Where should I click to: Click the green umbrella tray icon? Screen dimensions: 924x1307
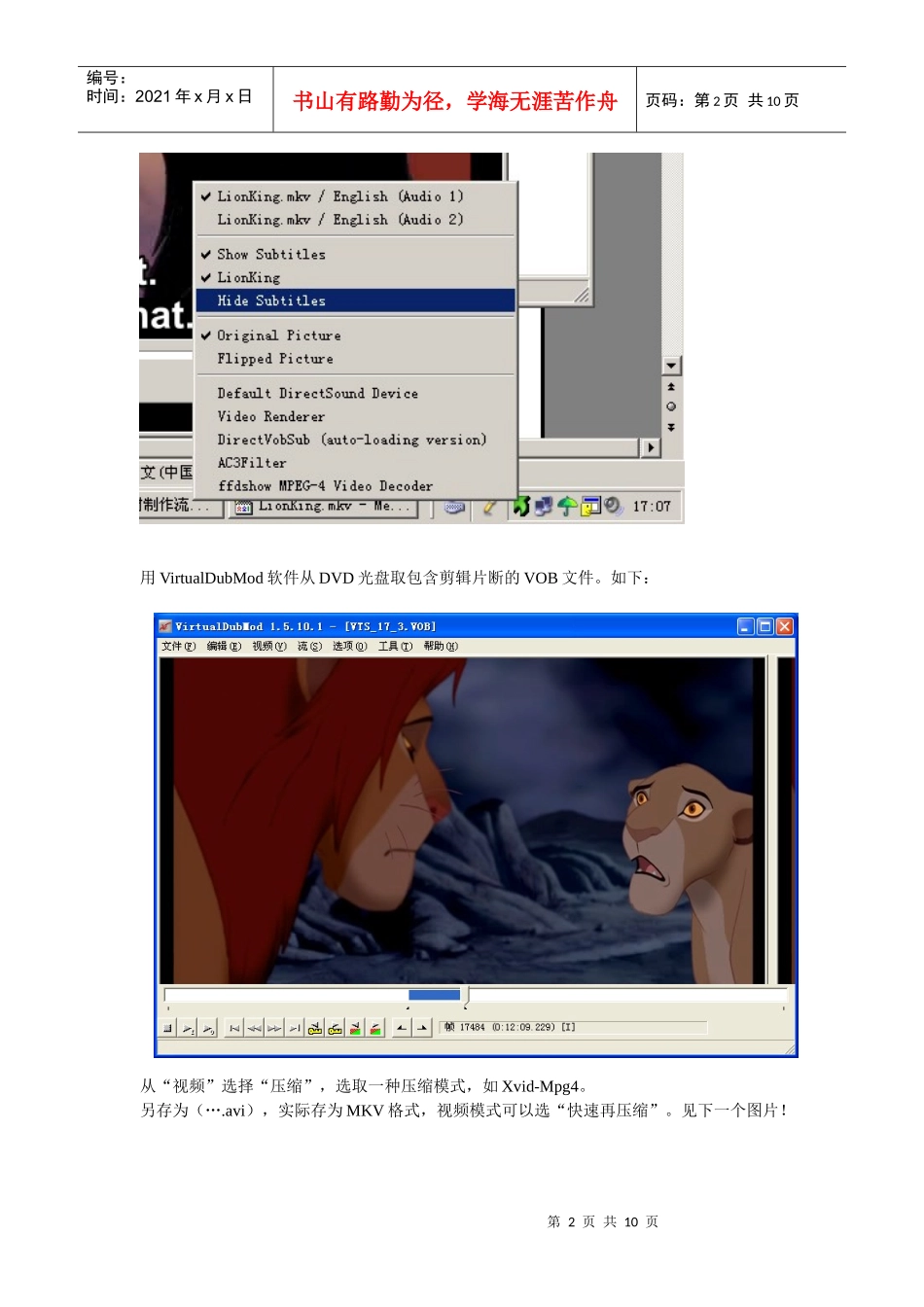click(x=567, y=507)
